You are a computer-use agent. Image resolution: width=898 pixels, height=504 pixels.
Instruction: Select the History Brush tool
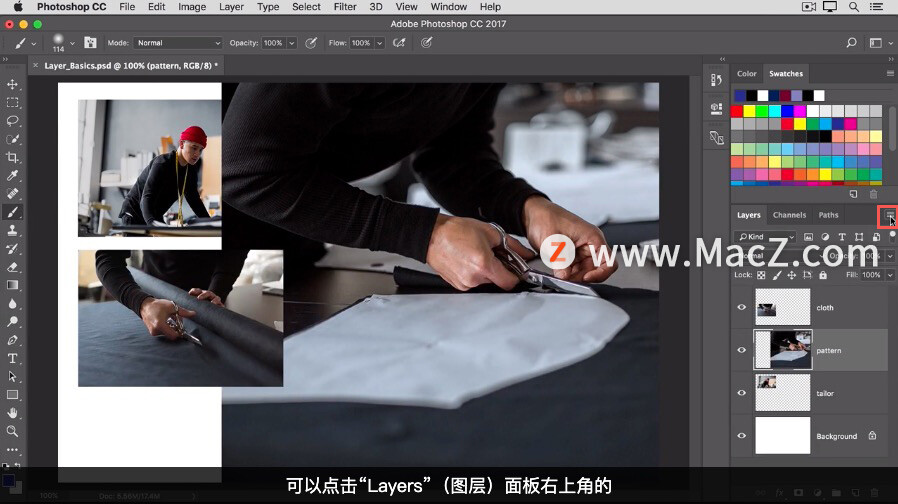pyautogui.click(x=12, y=249)
